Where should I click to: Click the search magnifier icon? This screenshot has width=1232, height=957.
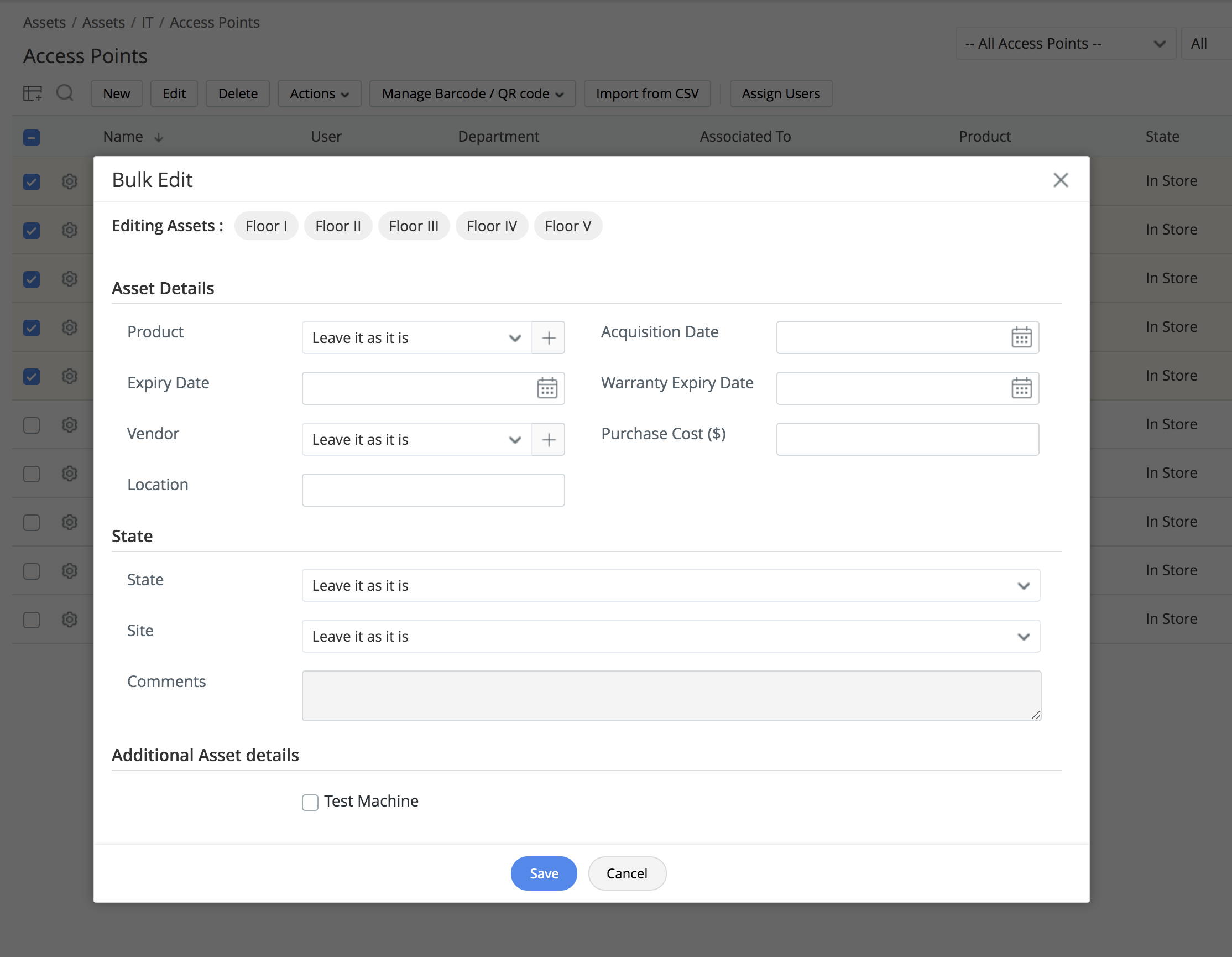click(x=65, y=92)
